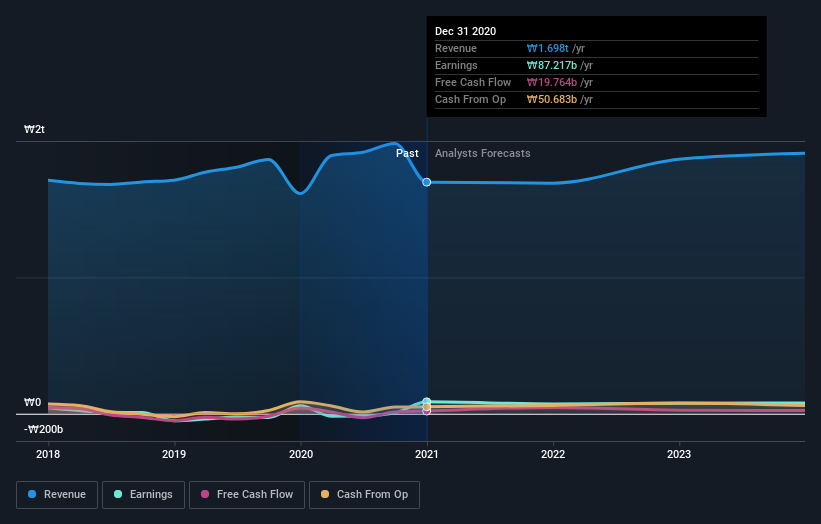Select the Revenue data point at 2021
Image resolution: width=821 pixels, height=524 pixels.
[427, 182]
